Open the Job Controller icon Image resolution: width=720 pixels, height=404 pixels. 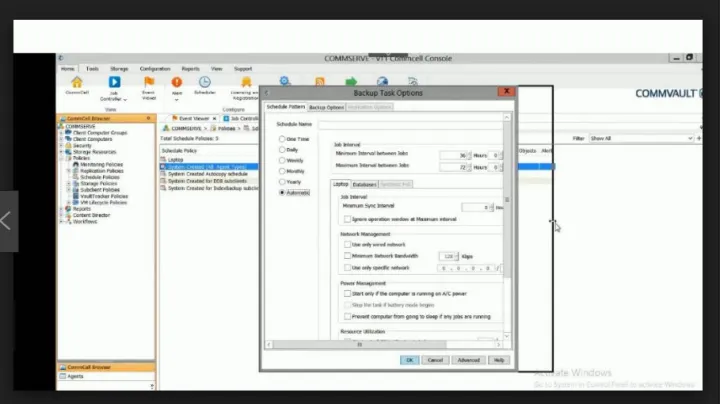113,83
